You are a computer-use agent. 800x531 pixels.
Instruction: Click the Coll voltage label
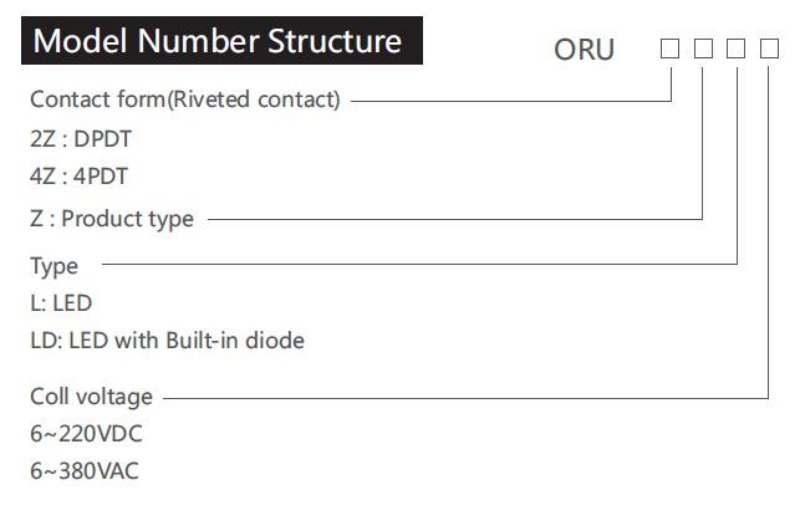point(91,397)
